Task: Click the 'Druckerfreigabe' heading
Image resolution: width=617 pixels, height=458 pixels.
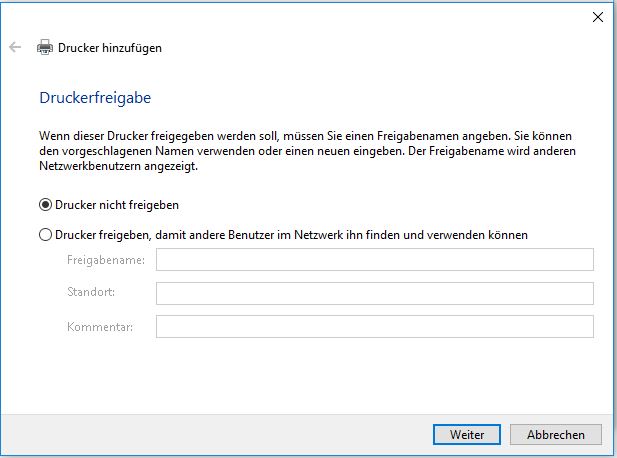Action: click(x=95, y=98)
